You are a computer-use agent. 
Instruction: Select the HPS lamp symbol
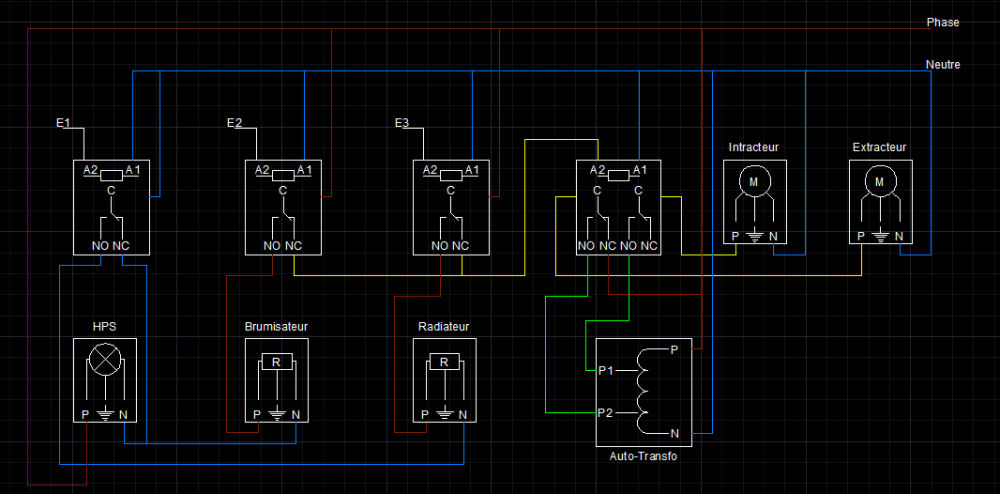105,361
